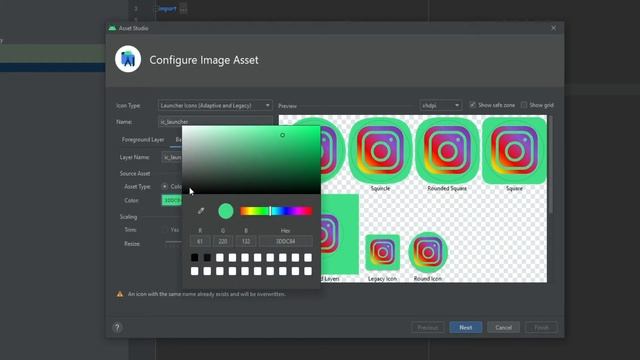The image size is (640, 360).
Task: Click the Cancel button
Action: 503,327
